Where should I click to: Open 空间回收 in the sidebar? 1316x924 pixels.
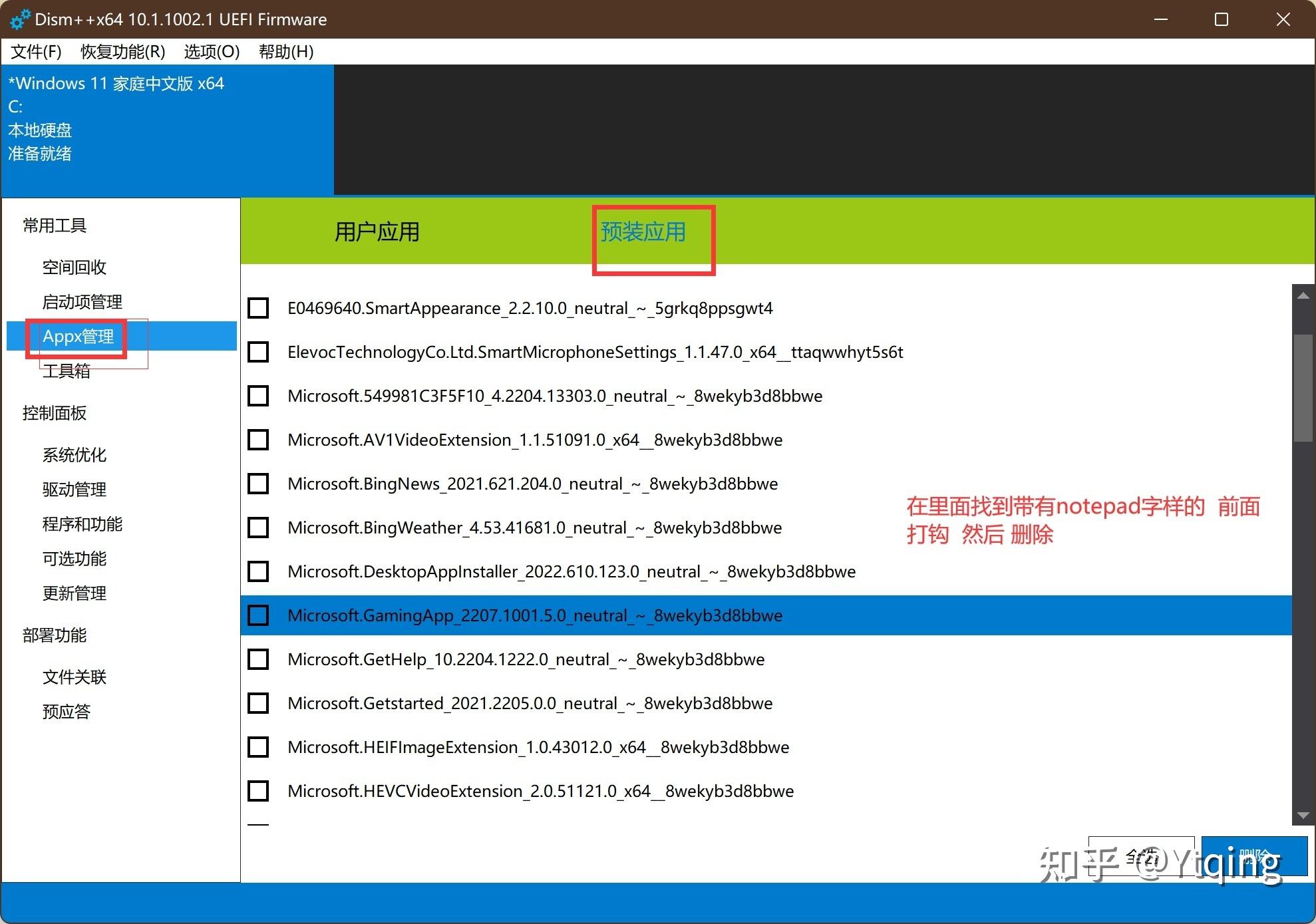75,267
